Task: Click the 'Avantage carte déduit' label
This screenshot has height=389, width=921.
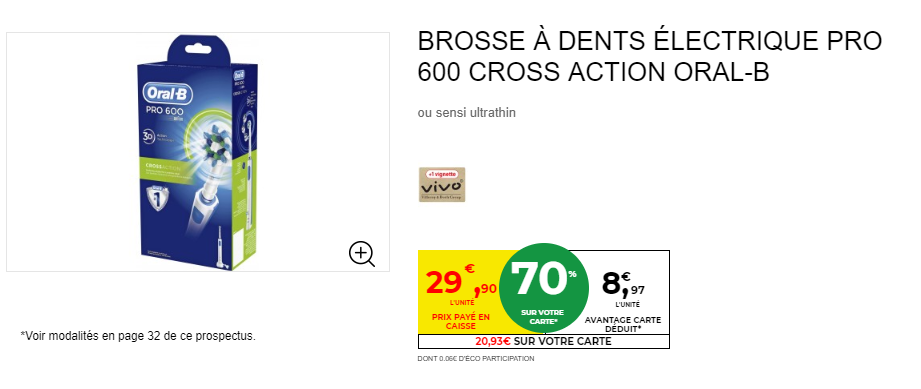Action: coord(623,325)
